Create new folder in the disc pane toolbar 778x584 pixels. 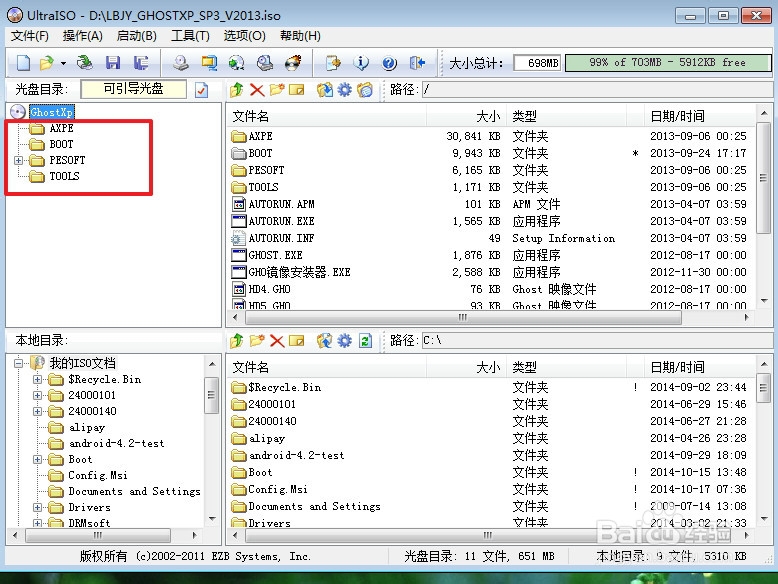click(x=277, y=90)
